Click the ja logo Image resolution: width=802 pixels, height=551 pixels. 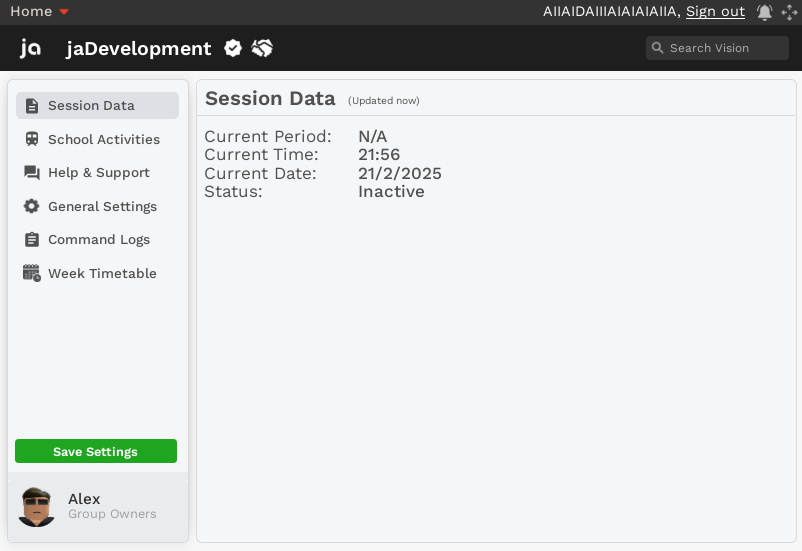pos(30,48)
